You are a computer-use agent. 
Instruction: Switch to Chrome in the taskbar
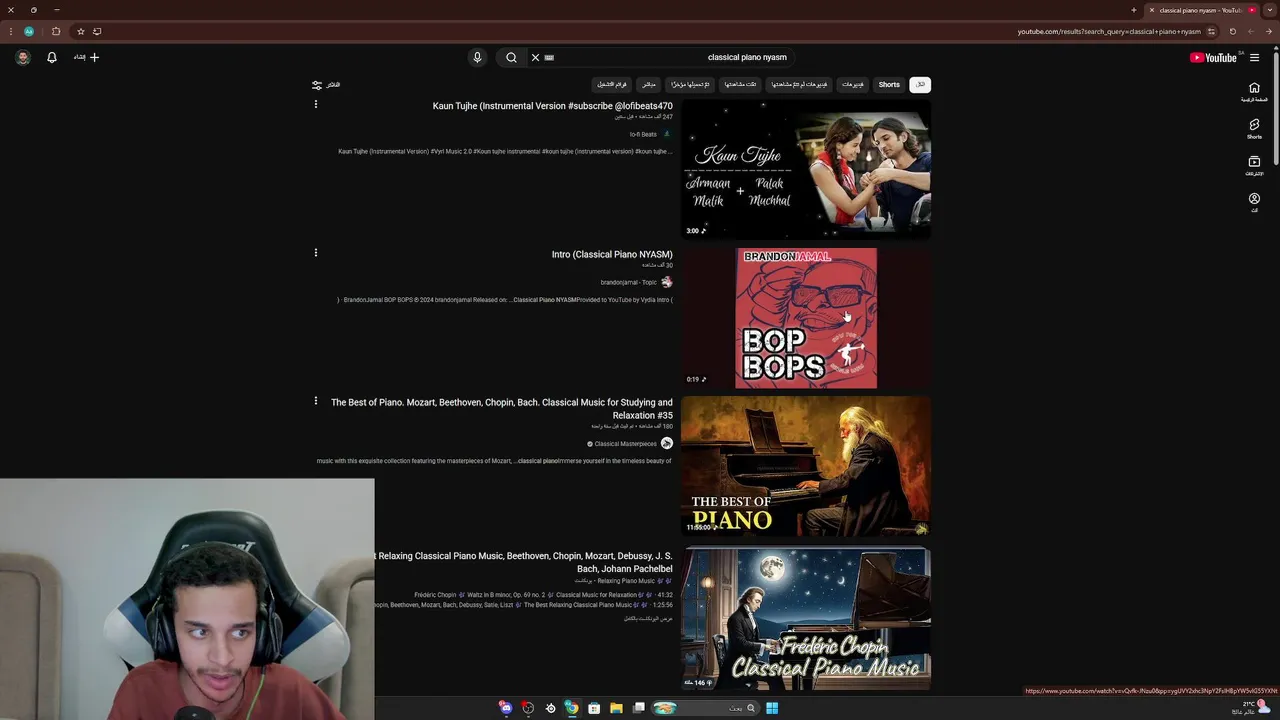pyautogui.click(x=571, y=708)
